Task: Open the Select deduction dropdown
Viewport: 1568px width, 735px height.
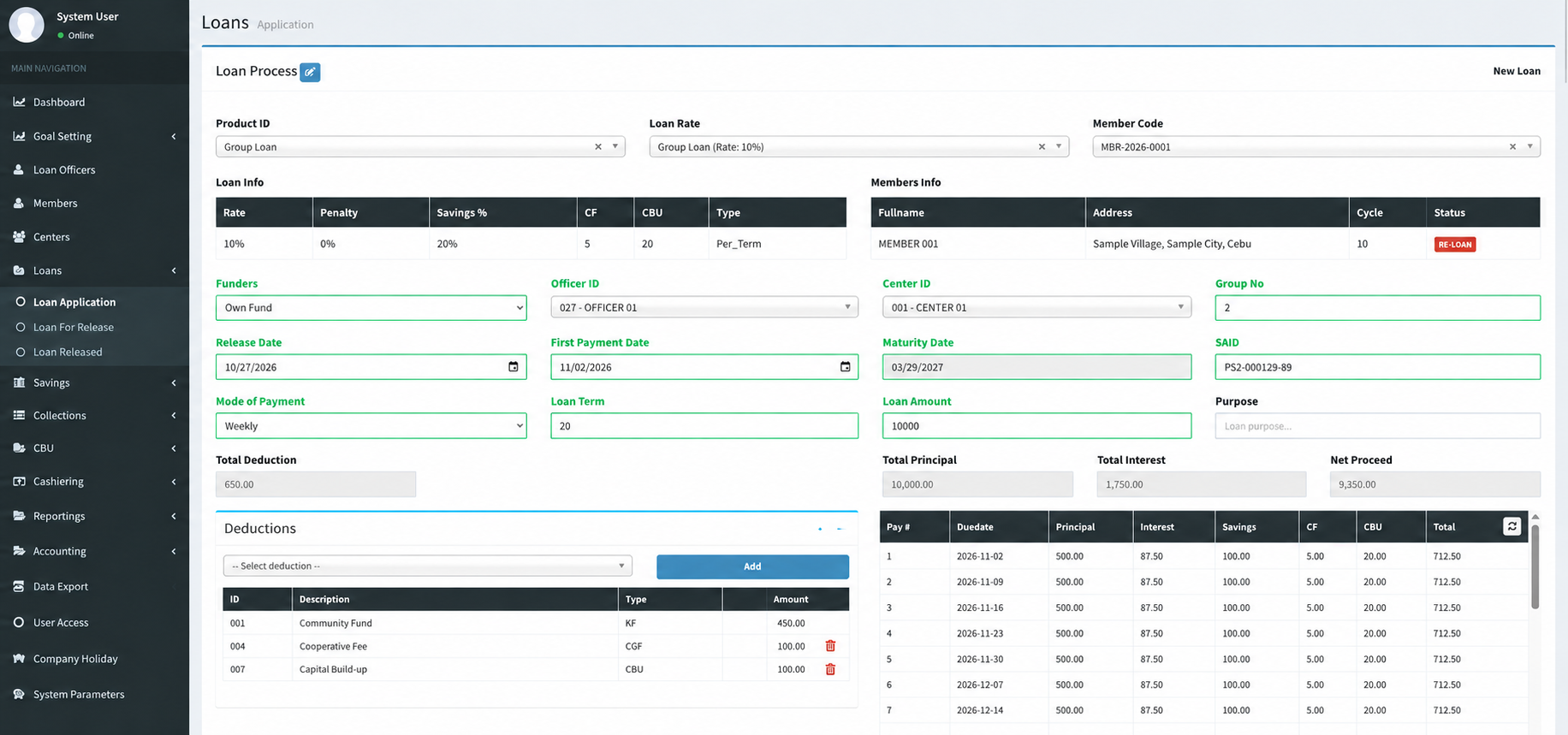Action: point(428,566)
